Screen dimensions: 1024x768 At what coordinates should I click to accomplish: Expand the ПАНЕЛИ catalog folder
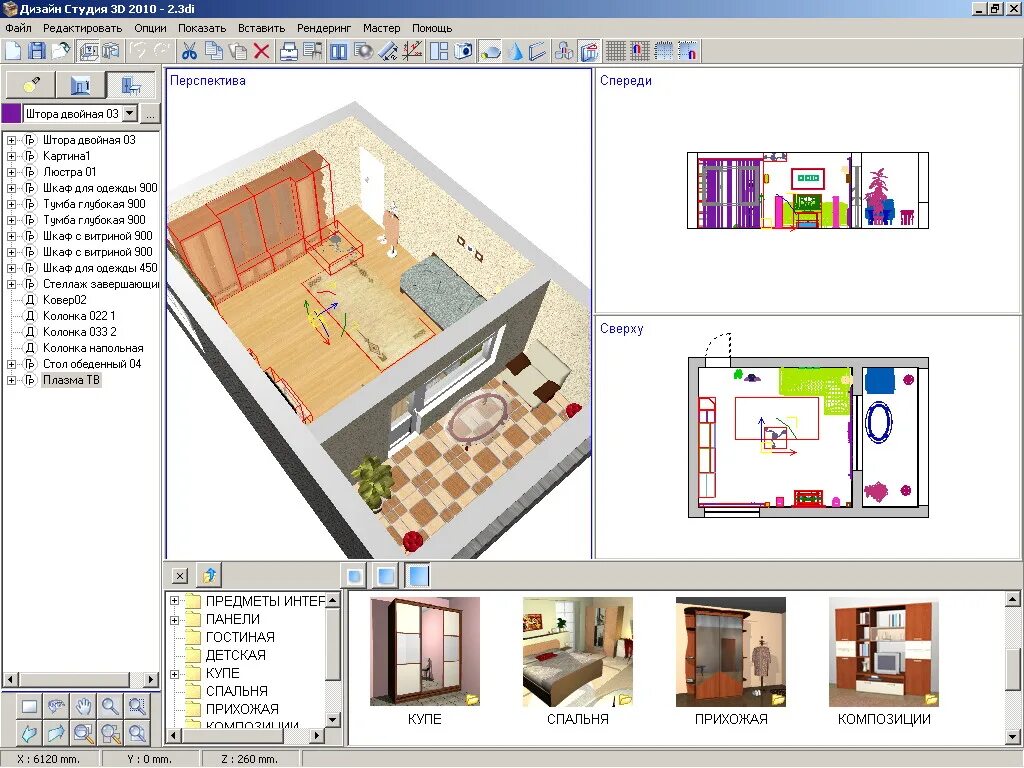pyautogui.click(x=174, y=619)
